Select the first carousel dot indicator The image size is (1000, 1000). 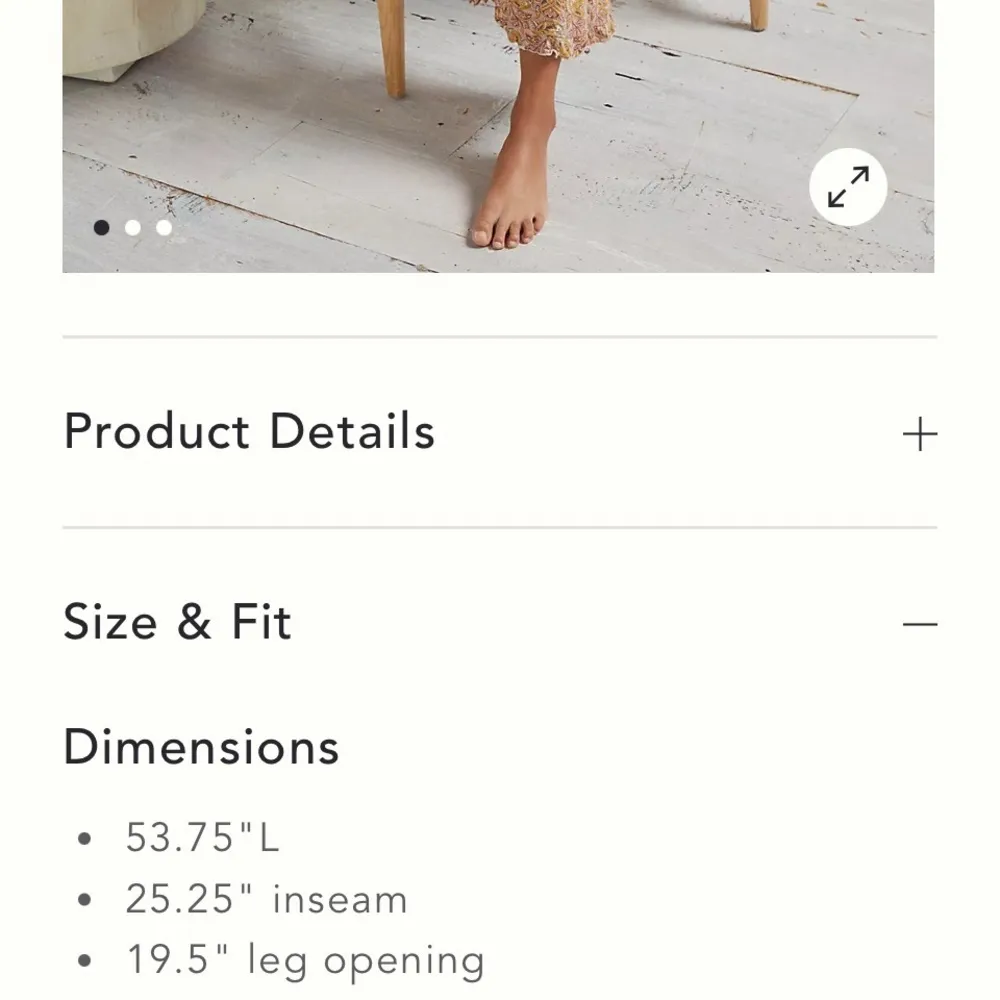pos(101,228)
